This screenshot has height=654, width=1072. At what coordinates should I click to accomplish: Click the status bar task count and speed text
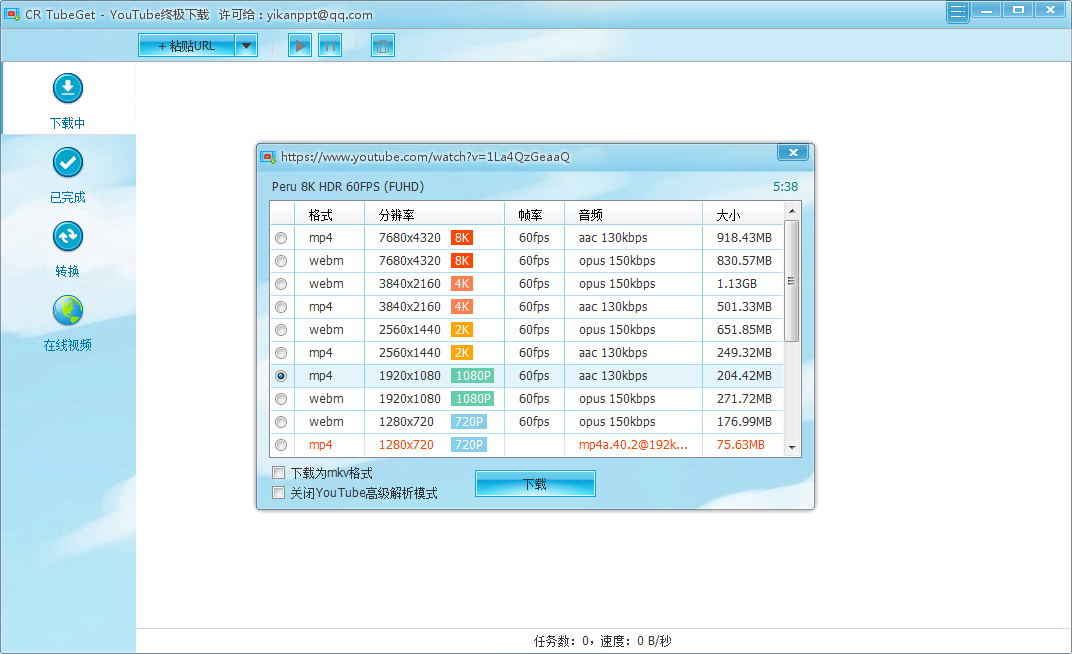(602, 641)
